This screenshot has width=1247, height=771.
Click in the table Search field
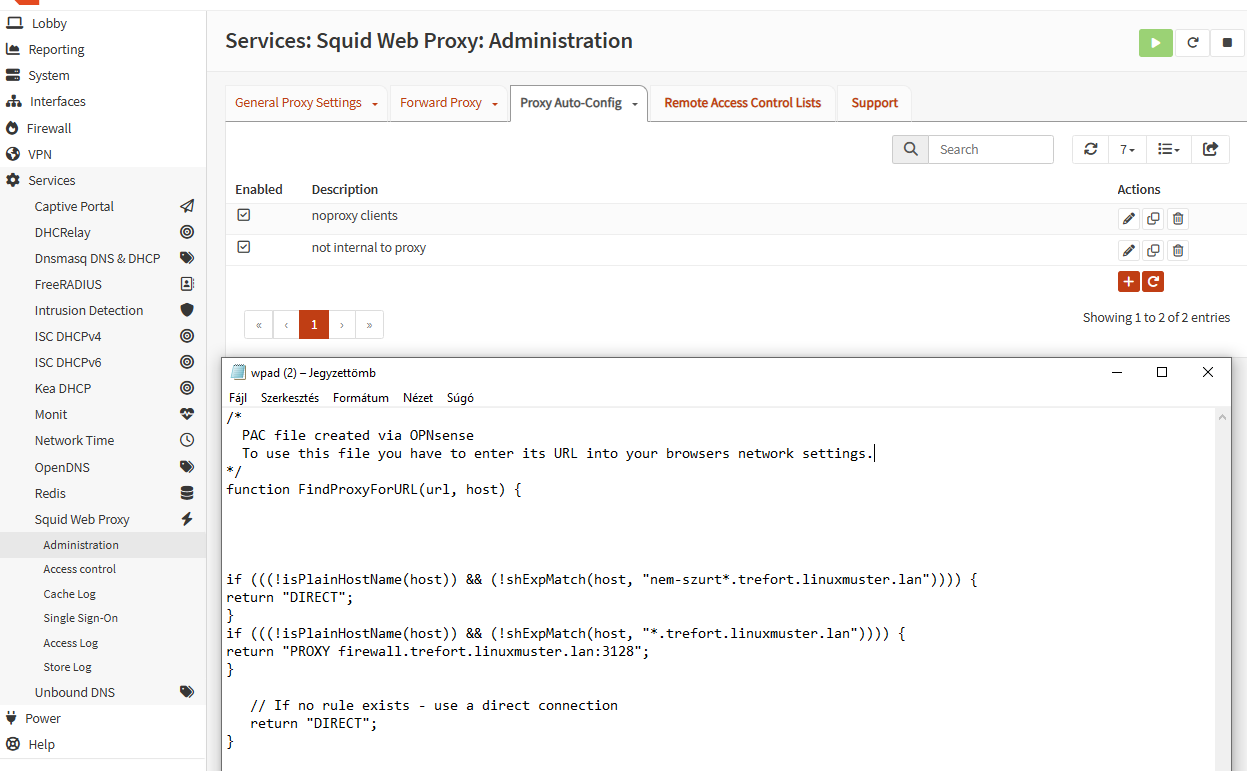click(x=991, y=149)
